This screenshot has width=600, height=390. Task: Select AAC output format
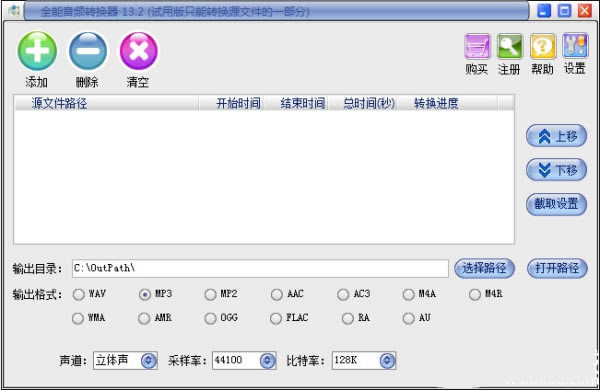(277, 294)
